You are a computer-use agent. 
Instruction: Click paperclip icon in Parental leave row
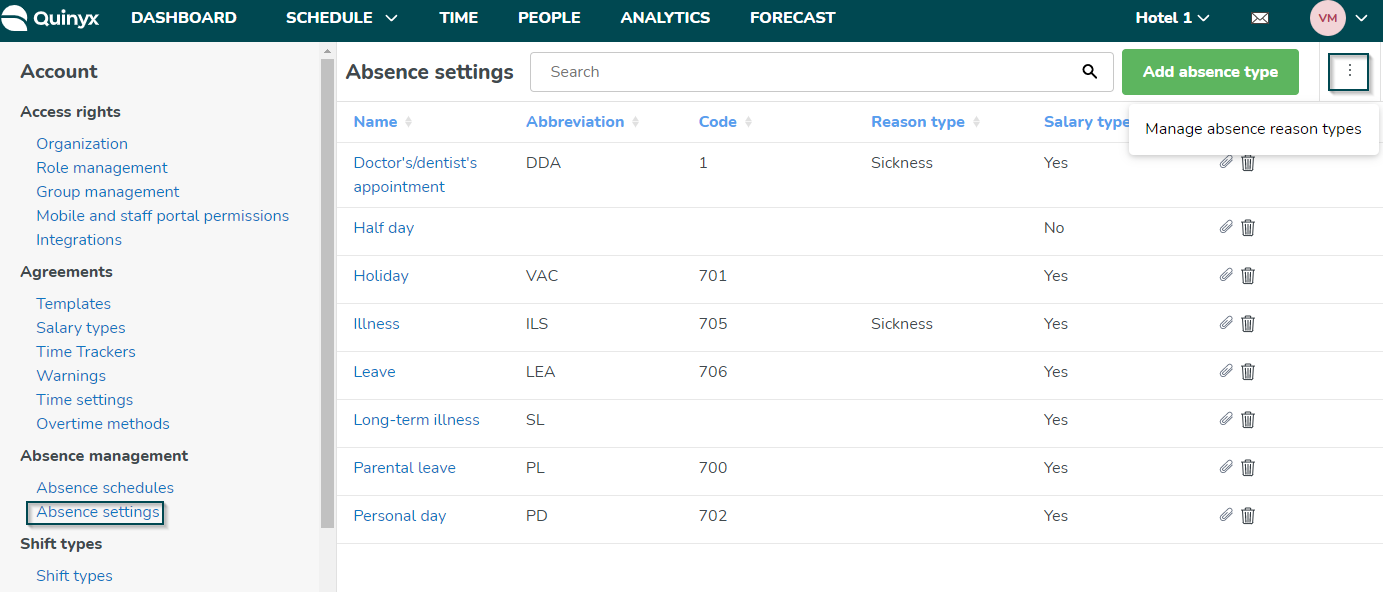click(x=1226, y=467)
